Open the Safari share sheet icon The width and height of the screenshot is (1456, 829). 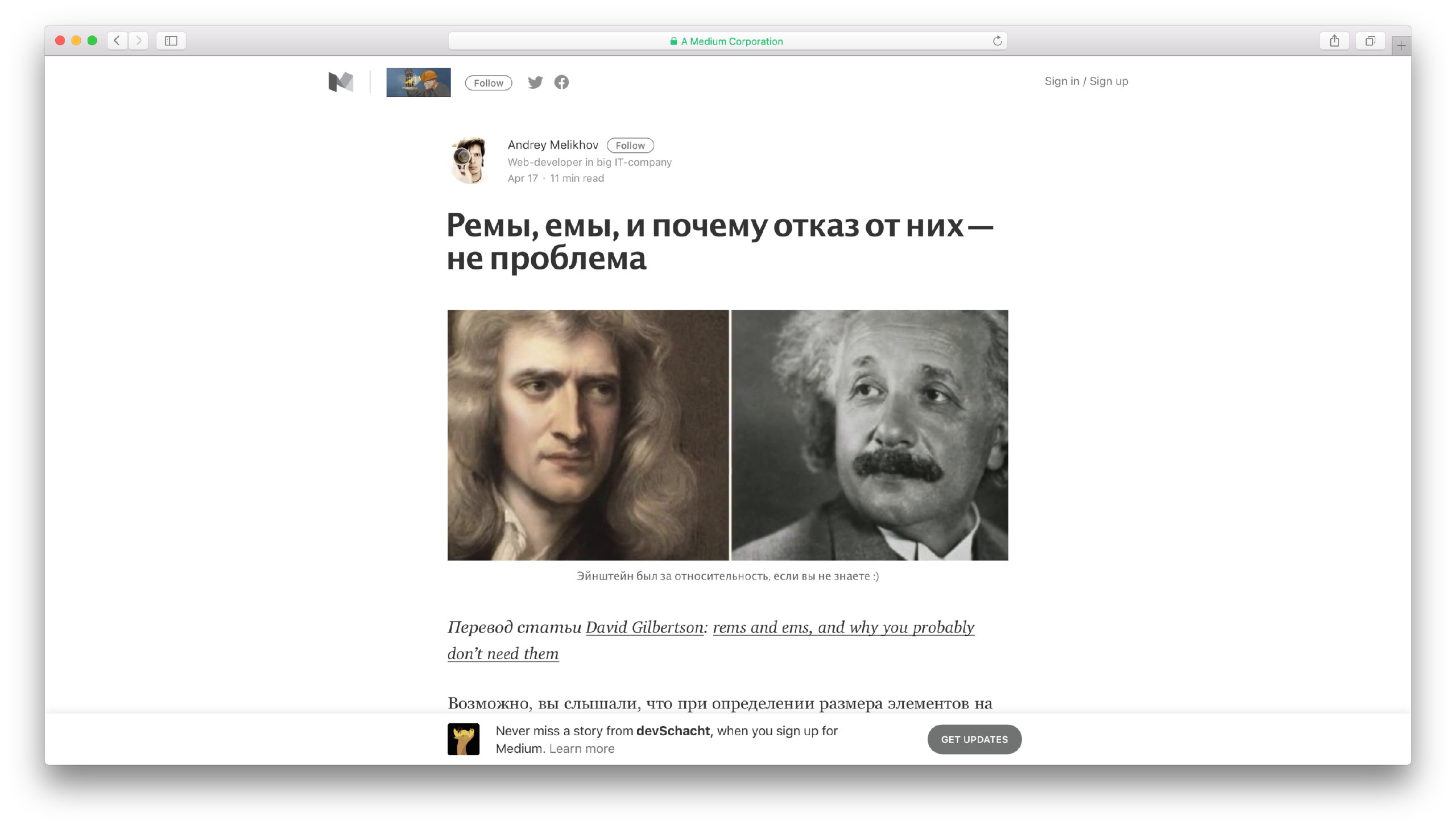click(x=1334, y=40)
